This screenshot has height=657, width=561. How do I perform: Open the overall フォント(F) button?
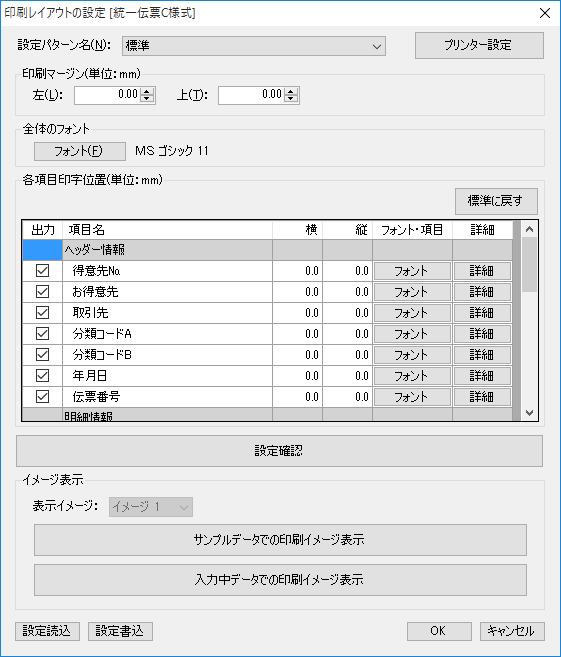(x=80, y=151)
